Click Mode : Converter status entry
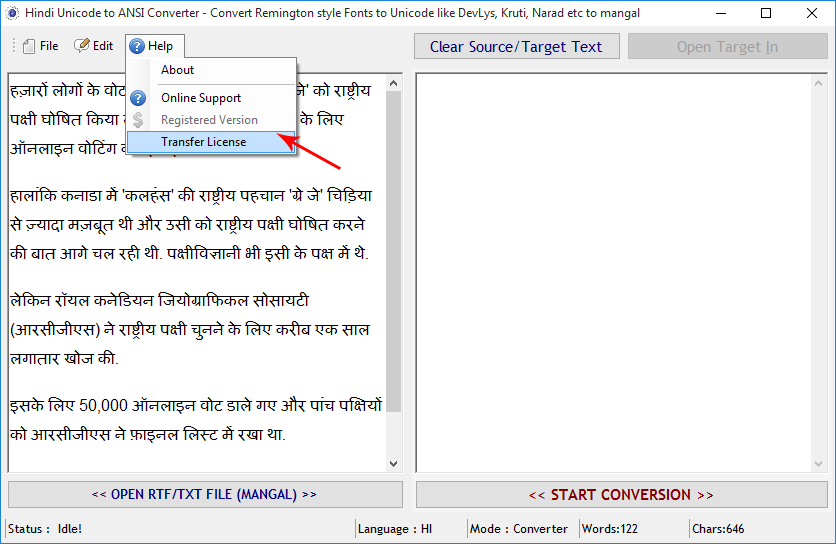This screenshot has width=836, height=544. pos(519,529)
